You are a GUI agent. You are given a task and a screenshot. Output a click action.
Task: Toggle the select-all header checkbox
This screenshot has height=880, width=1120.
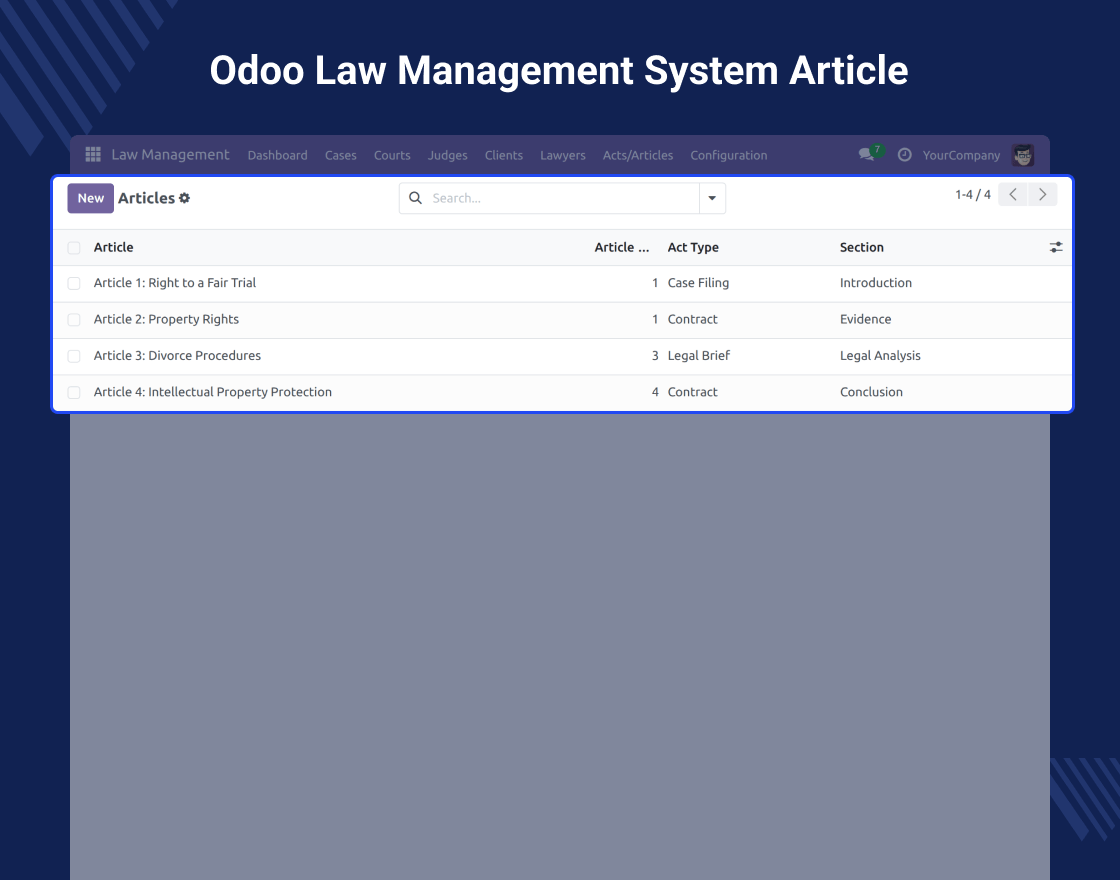pyautogui.click(x=74, y=248)
